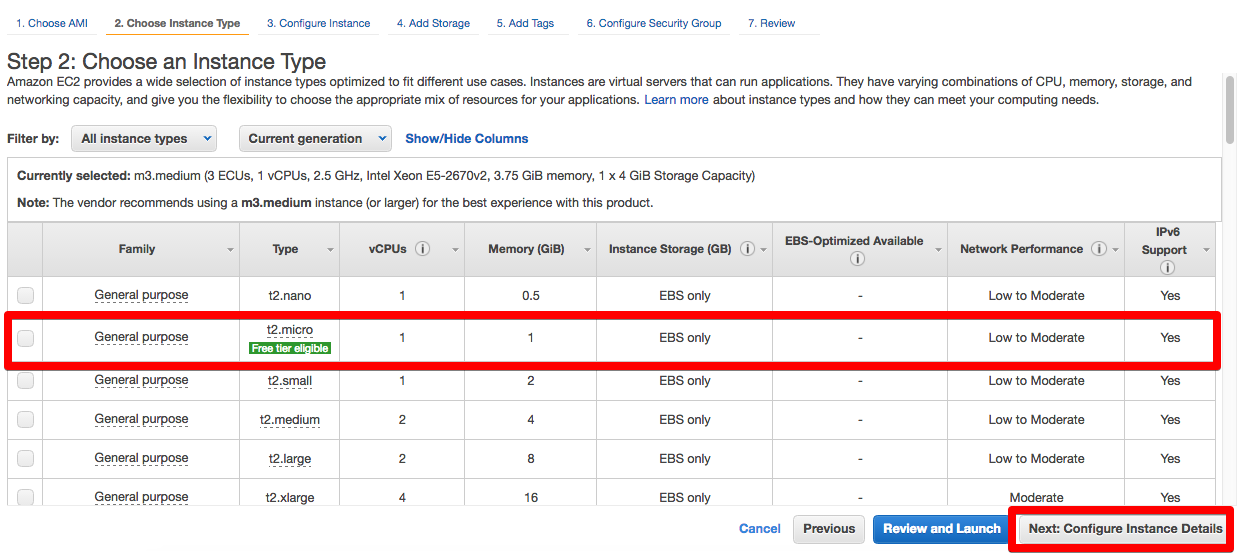Select the t2.micro instance checkbox
1238x555 pixels.
(25, 338)
